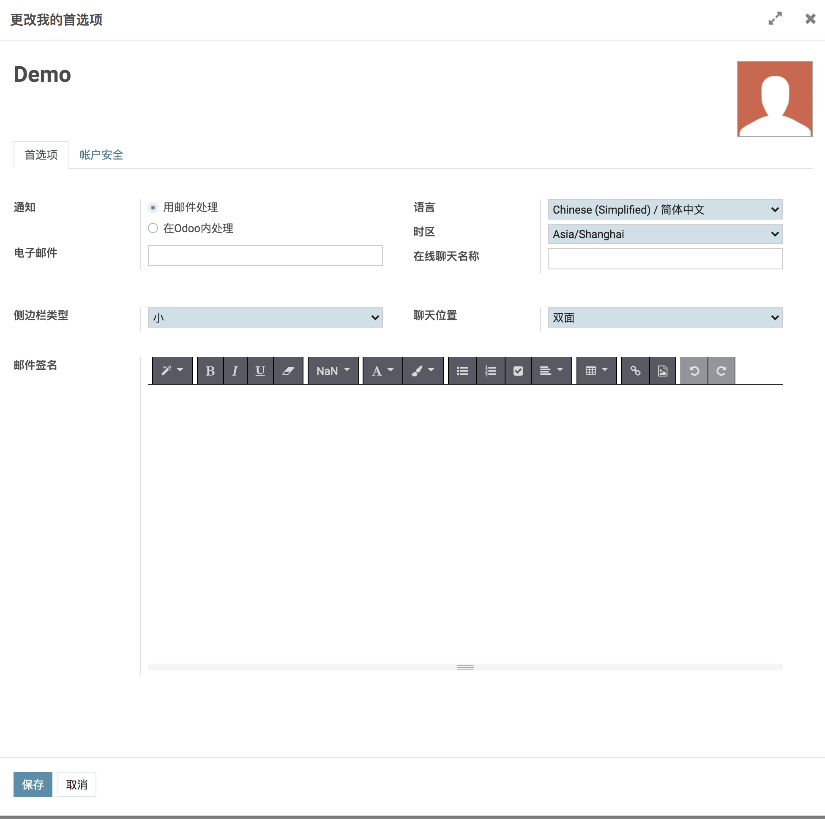Image resolution: width=825 pixels, height=819 pixels.
Task: Switch to the 首选项 tab
Action: (41, 155)
